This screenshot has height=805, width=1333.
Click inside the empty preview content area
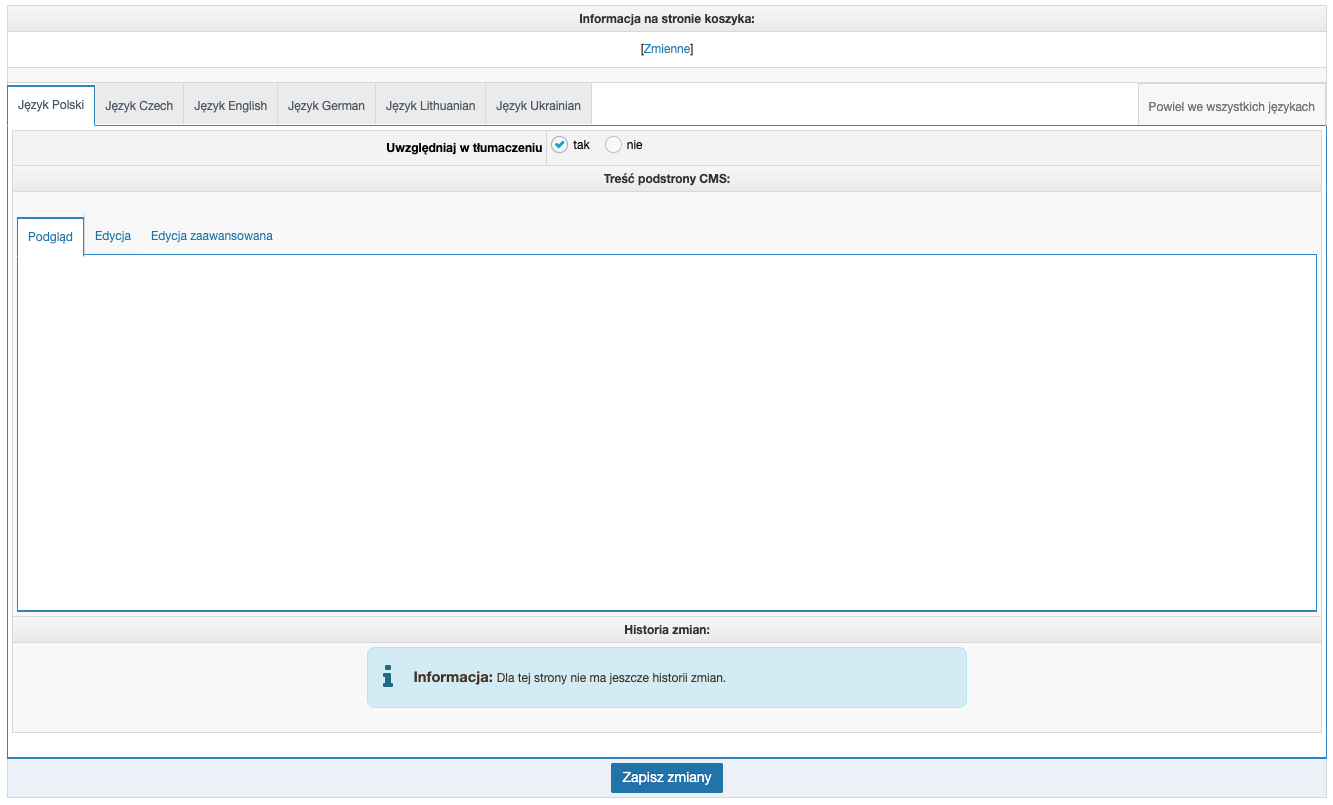666,432
